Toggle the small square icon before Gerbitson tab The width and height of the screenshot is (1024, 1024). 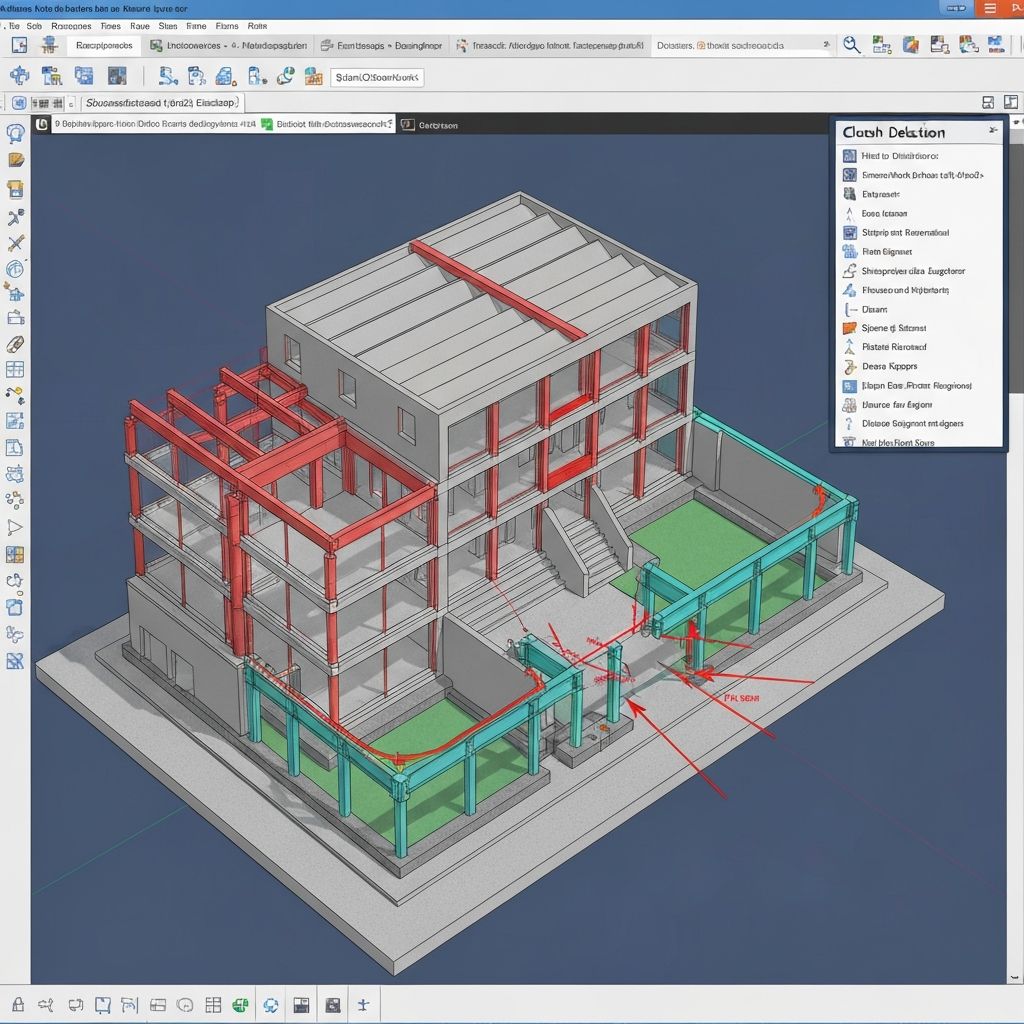(407, 125)
